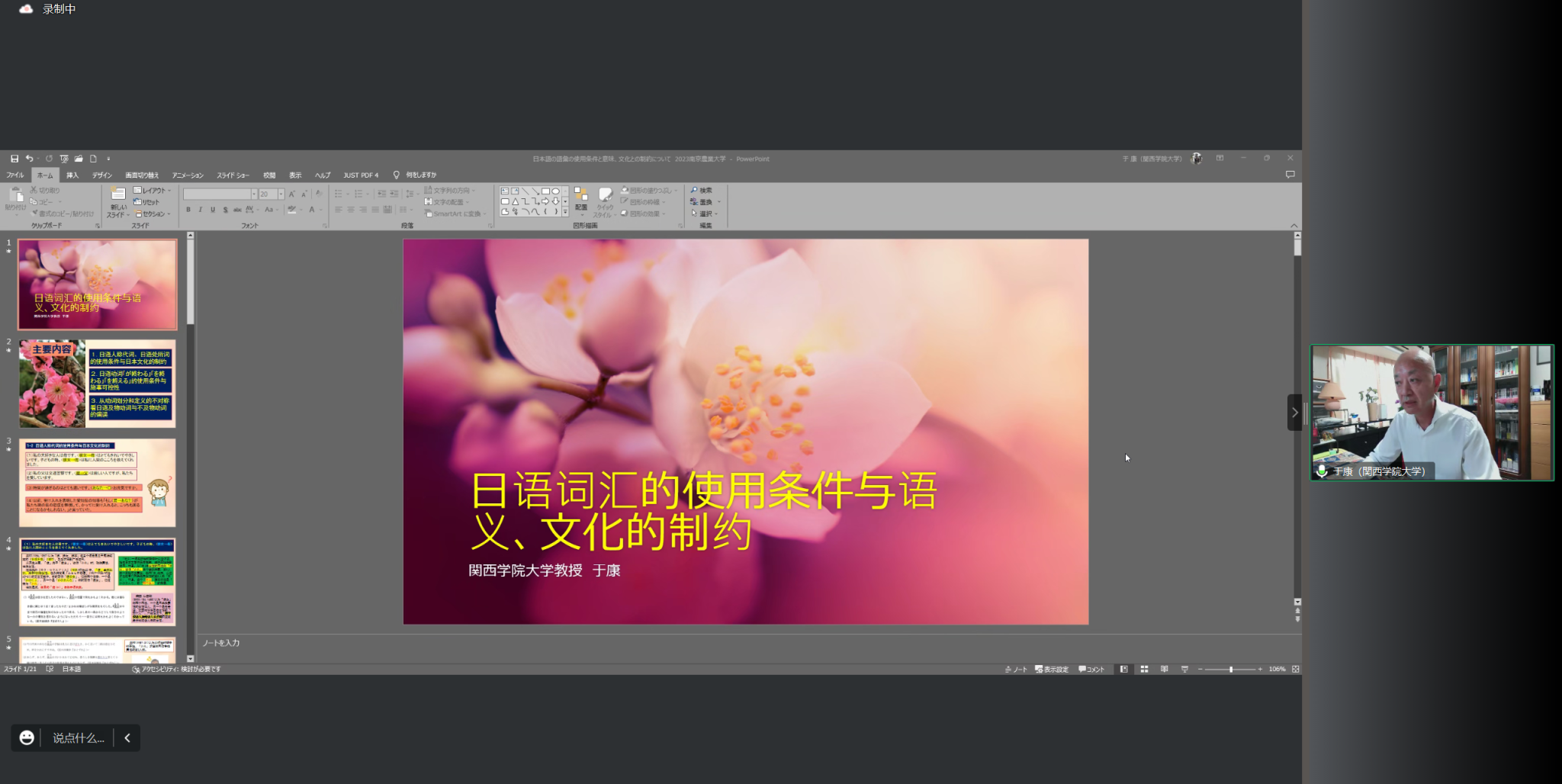Fit slide to window icon beside 106%
The image size is (1562, 784).
(x=1295, y=669)
